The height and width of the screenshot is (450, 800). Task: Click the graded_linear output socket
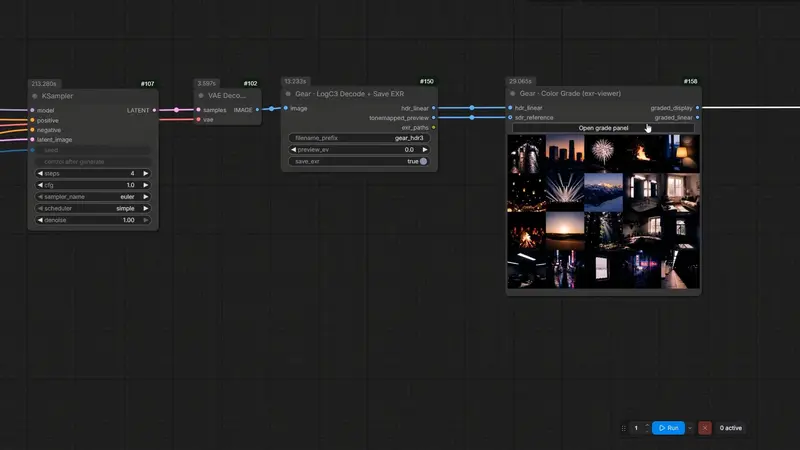tap(697, 117)
